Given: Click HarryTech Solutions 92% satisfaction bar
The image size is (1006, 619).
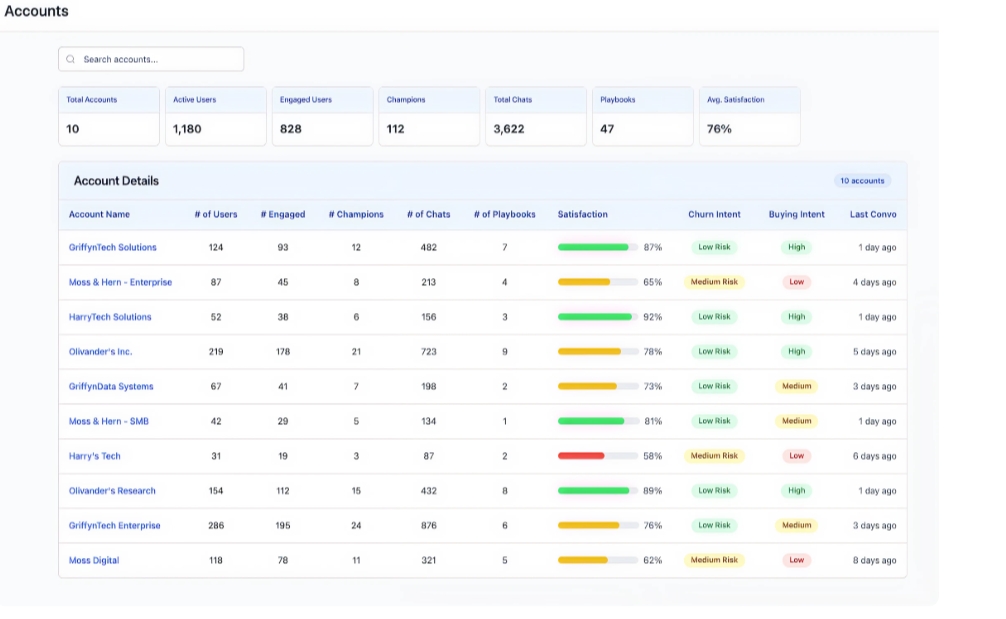Looking at the screenshot, I should pyautogui.click(x=598, y=317).
